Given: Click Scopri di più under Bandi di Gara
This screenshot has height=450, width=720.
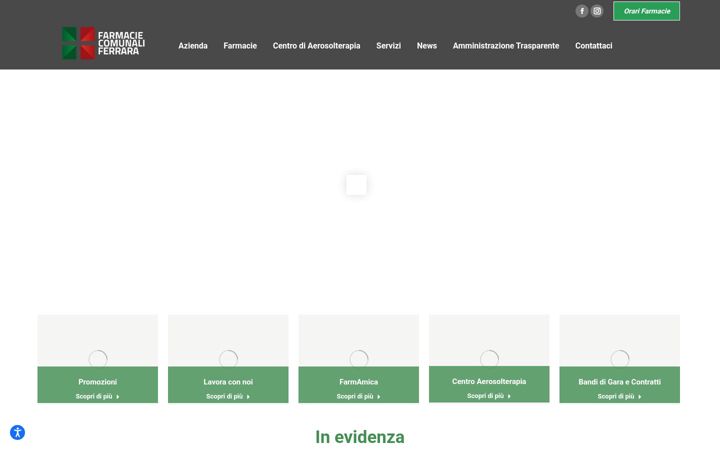Looking at the screenshot, I should 619,396.
